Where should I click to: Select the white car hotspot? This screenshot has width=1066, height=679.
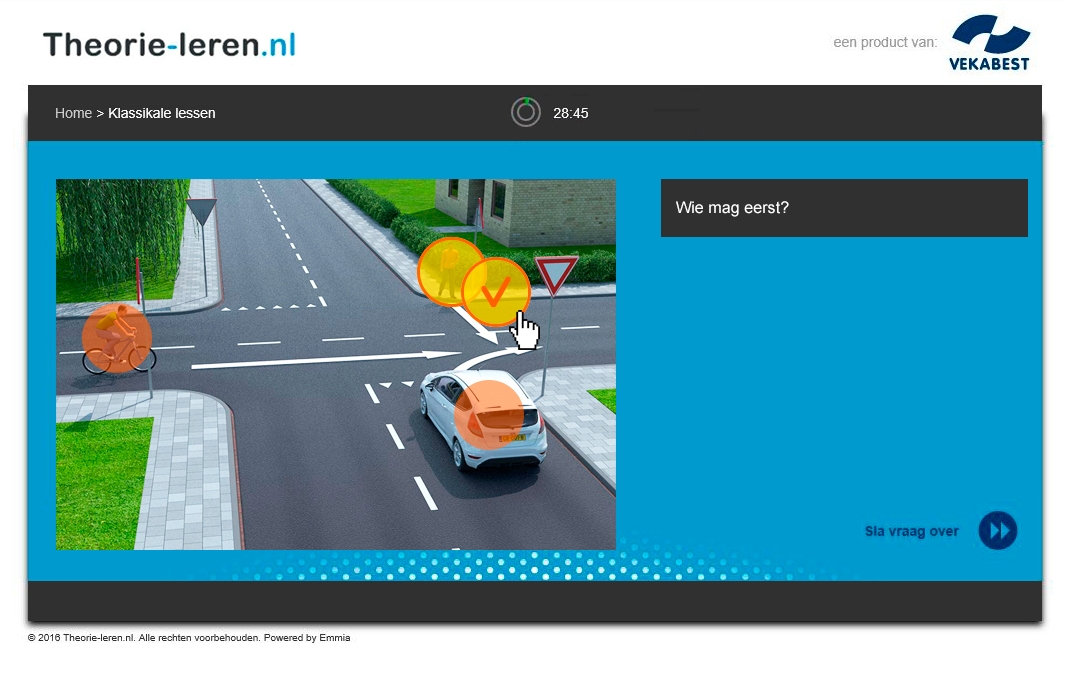(489, 415)
